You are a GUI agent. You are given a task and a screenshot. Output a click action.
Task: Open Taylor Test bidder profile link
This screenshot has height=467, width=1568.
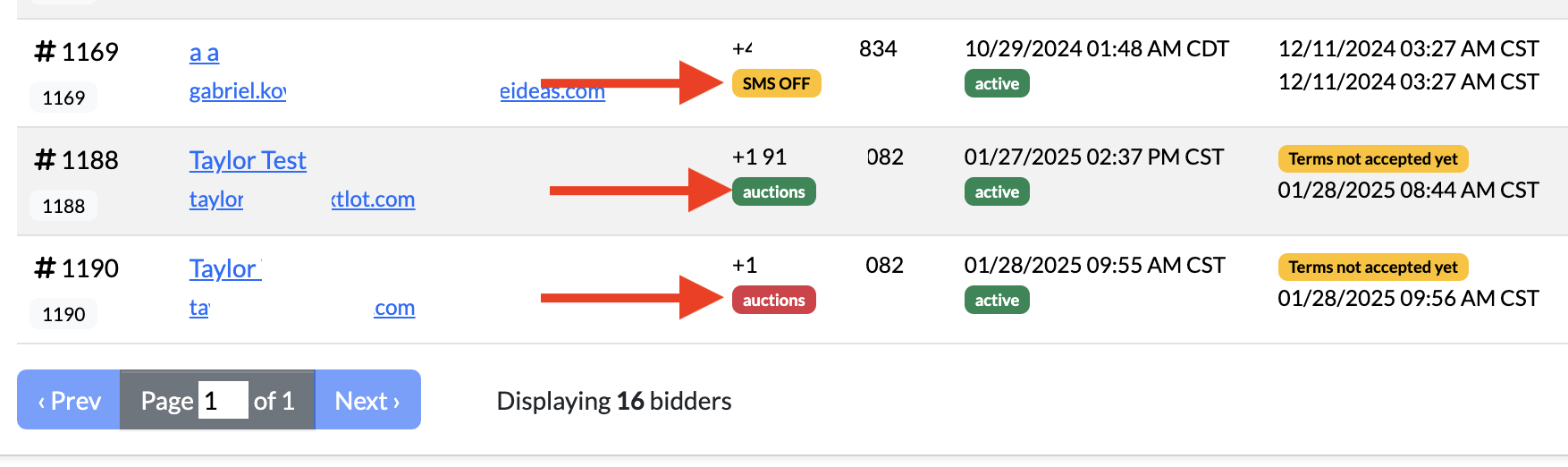(x=248, y=161)
